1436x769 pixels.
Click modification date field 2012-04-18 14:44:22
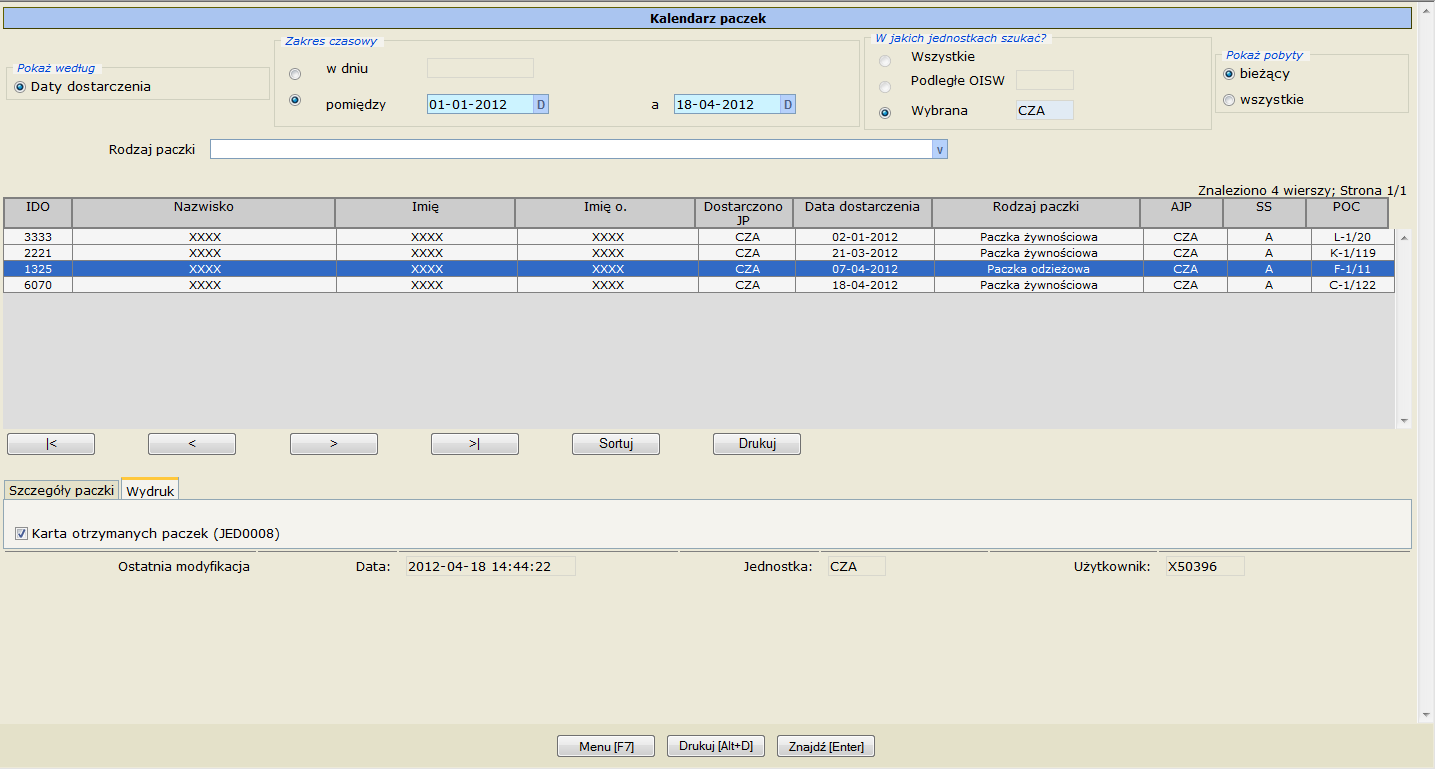[x=491, y=566]
